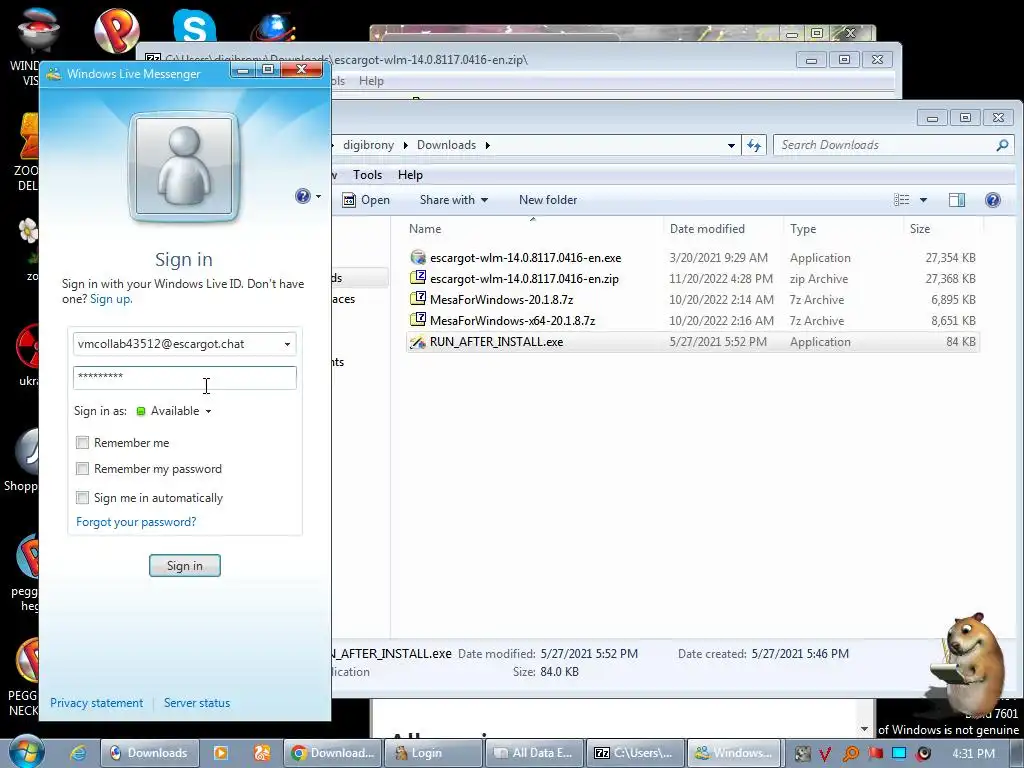Enable Remember my password checkbox
Screen dimensions: 1024x768
point(82,469)
